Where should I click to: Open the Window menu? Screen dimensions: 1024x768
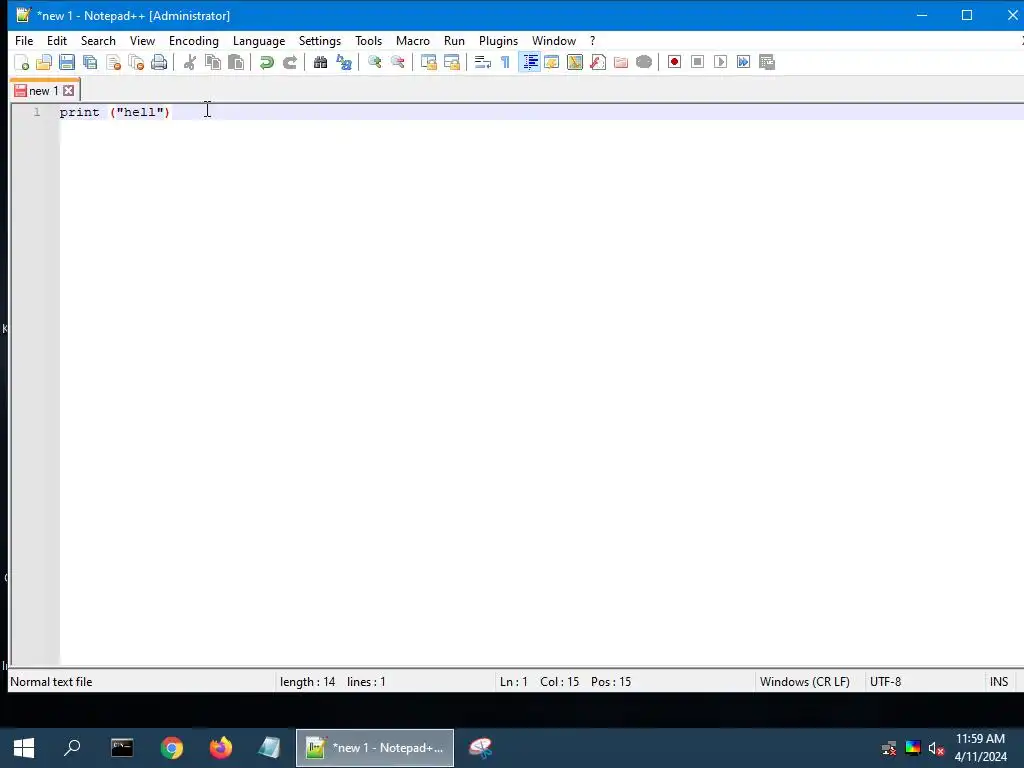coord(554,40)
